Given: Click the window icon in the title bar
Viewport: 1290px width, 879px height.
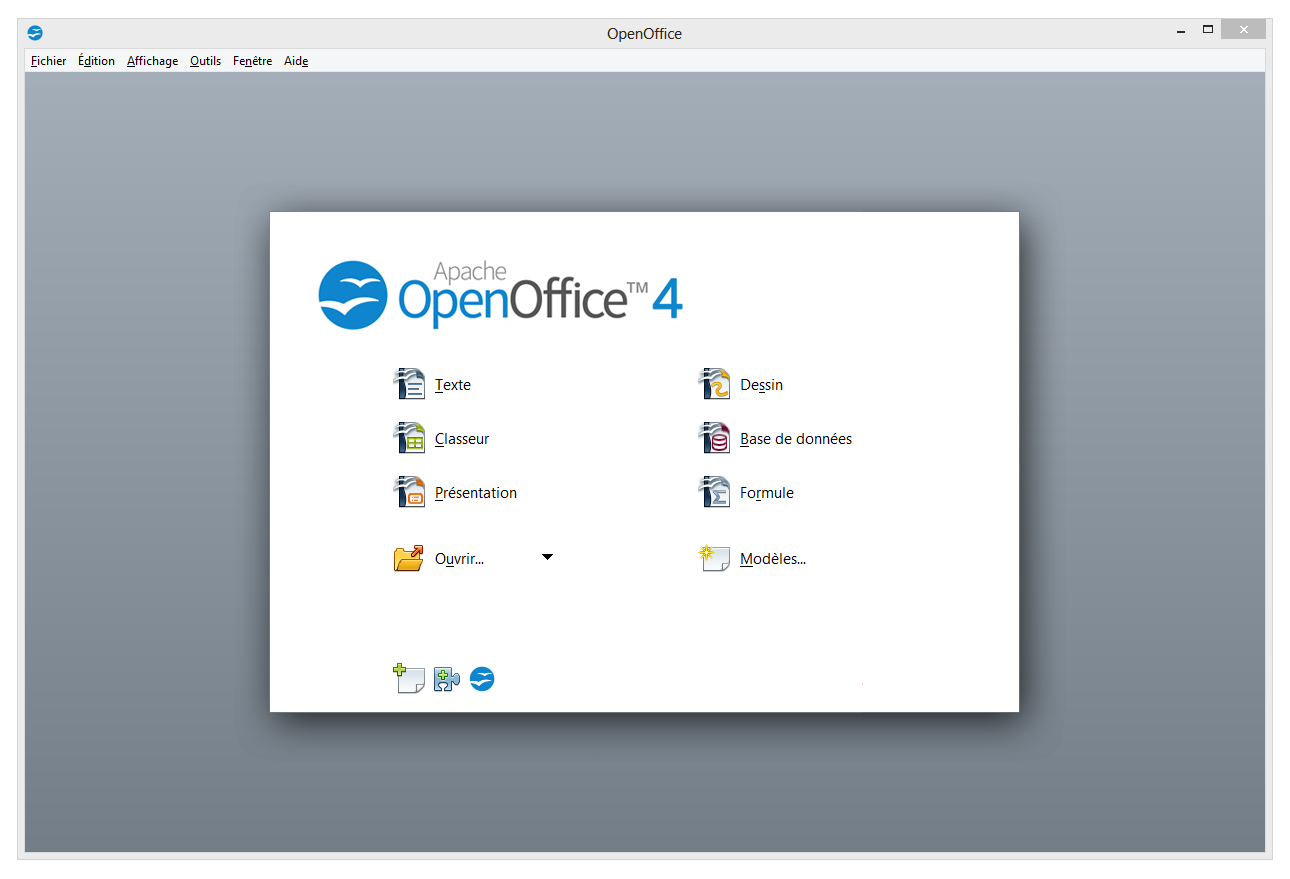Looking at the screenshot, I should pos(35,32).
